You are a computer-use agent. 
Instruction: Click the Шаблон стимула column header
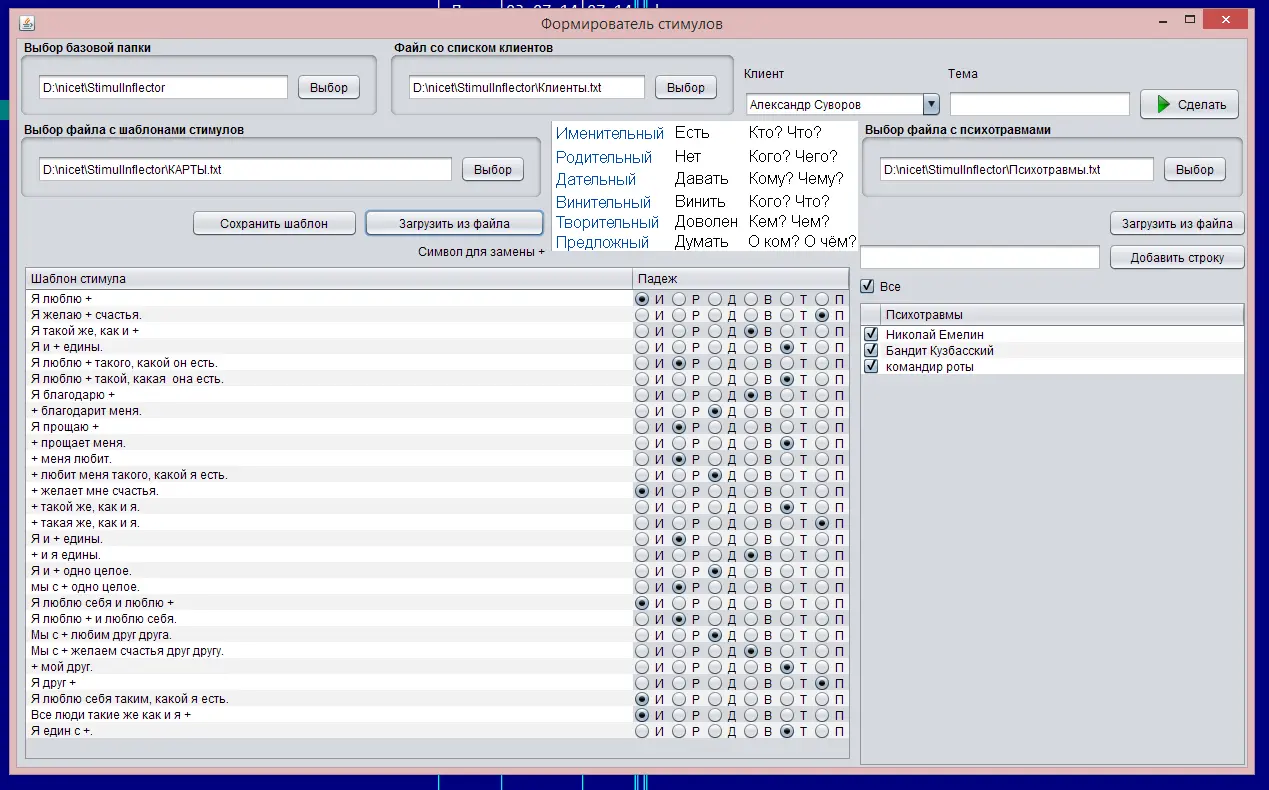[x=329, y=278]
